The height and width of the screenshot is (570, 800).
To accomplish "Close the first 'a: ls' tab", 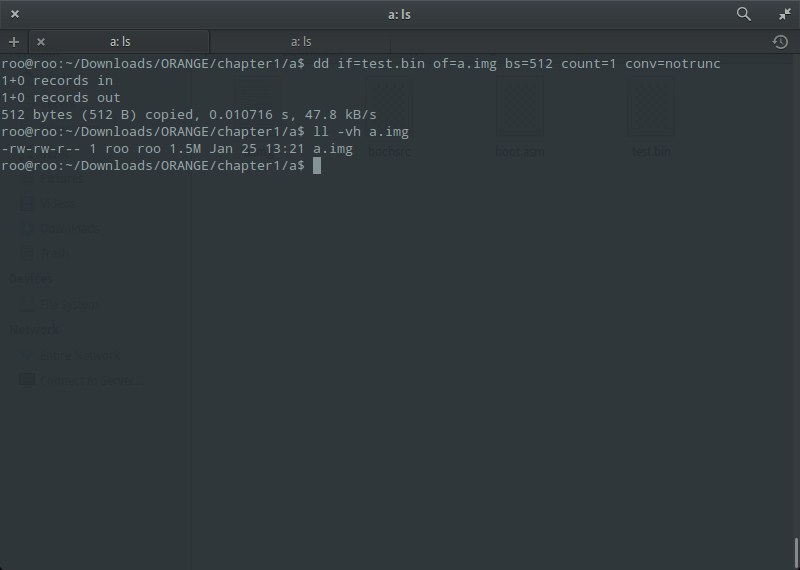I will (40, 42).
